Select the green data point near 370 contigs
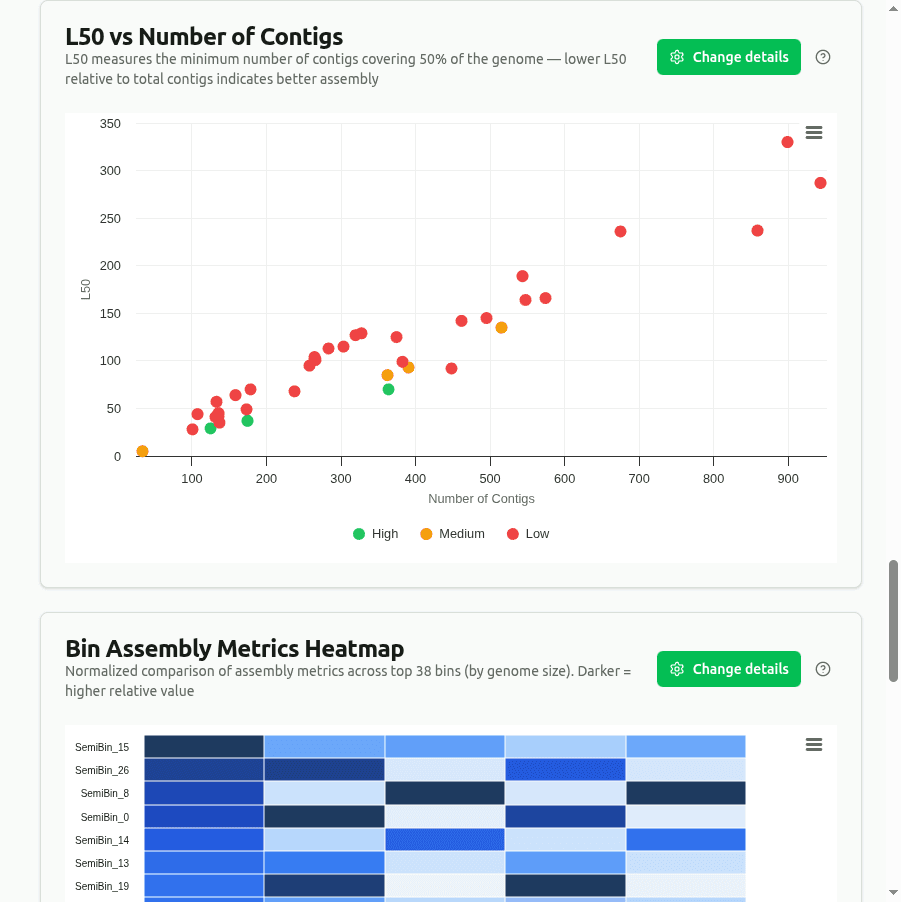 (x=388, y=389)
